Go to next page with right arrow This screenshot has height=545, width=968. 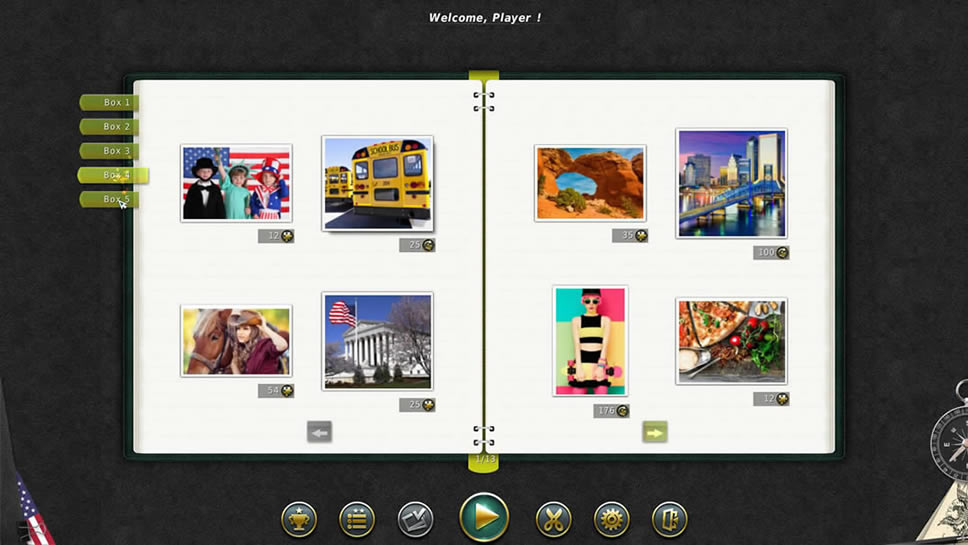point(654,432)
